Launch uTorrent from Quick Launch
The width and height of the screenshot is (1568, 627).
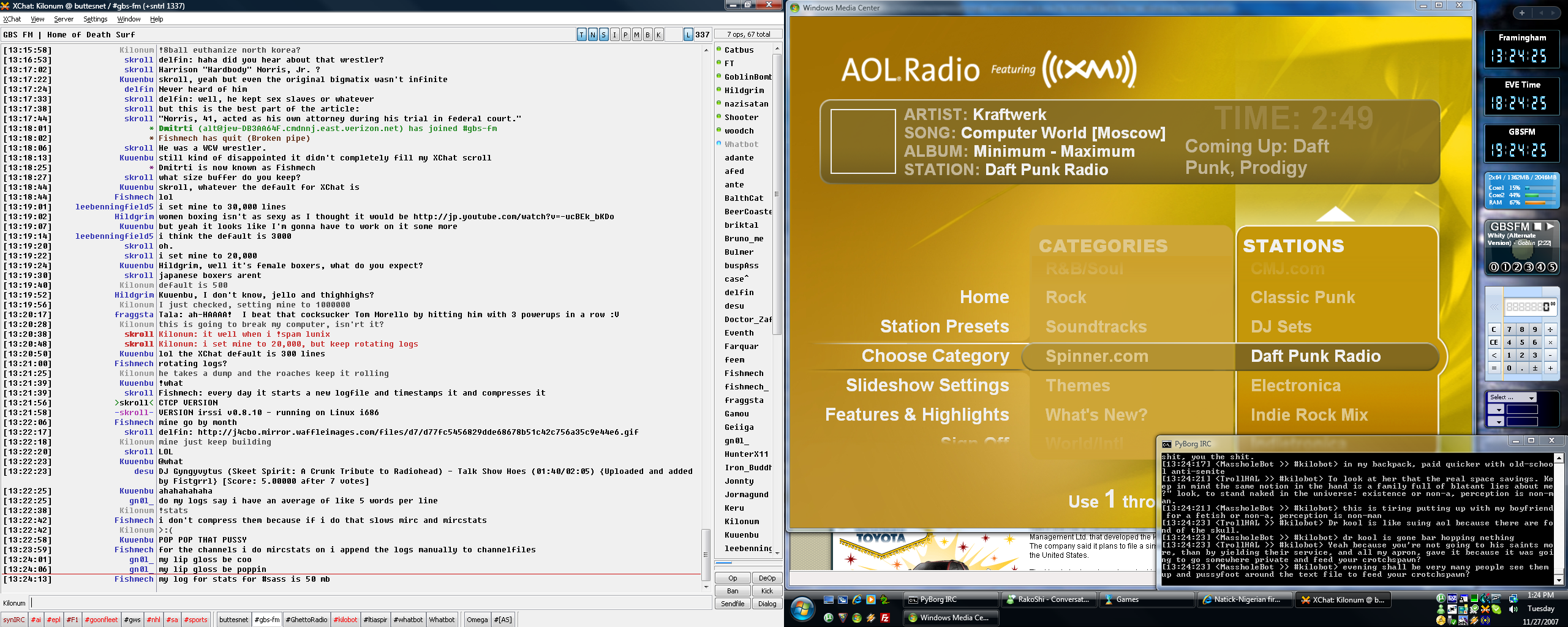coord(829,618)
